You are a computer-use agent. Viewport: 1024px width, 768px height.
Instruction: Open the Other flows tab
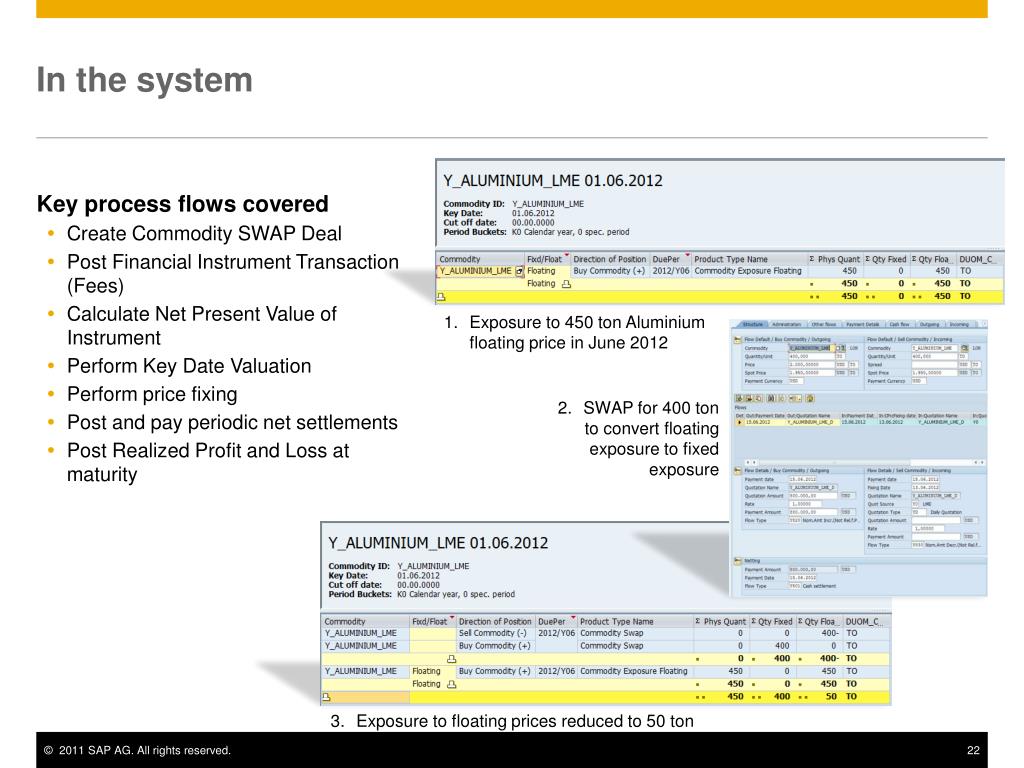click(824, 324)
